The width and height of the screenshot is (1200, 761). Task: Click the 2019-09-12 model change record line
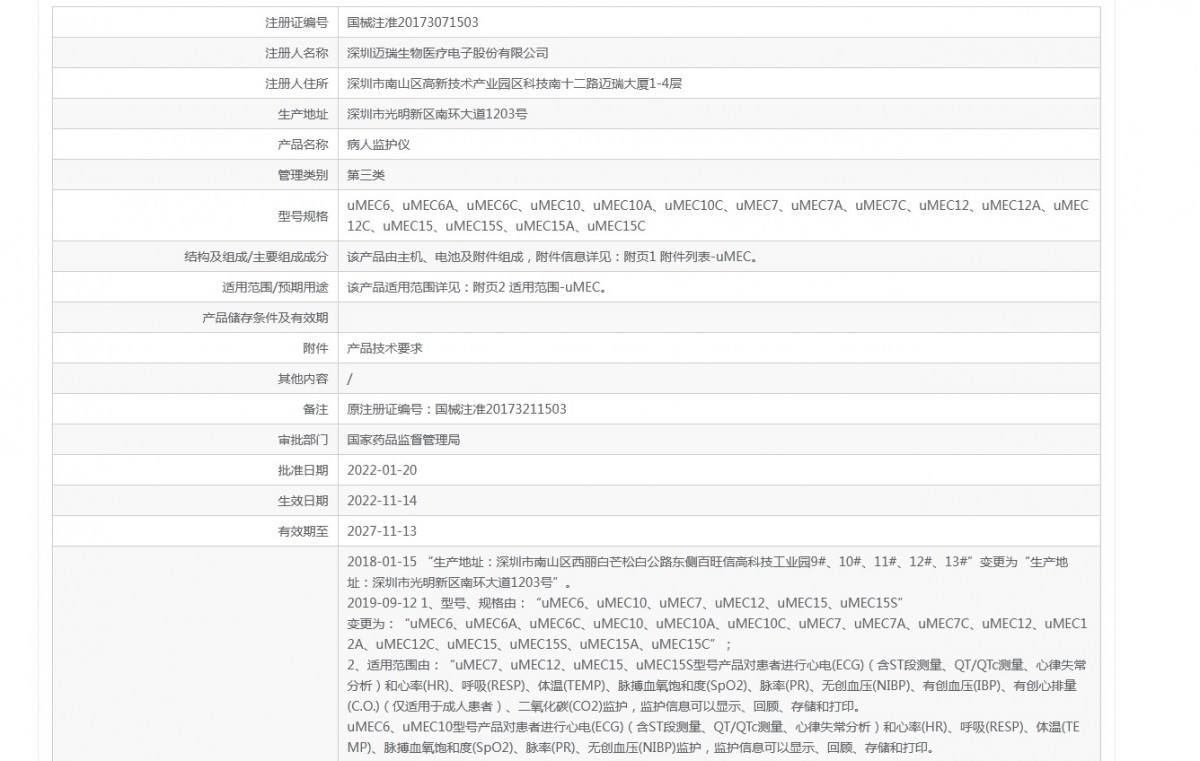tap(625, 603)
